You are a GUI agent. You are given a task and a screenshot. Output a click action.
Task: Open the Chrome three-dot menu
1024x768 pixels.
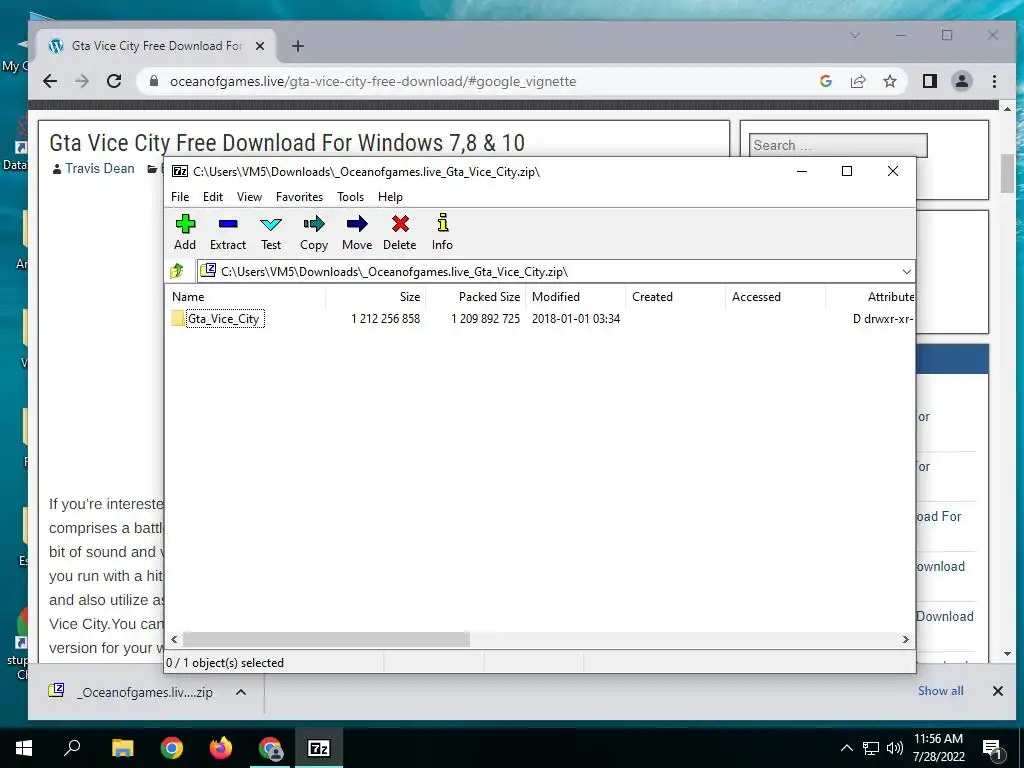(x=994, y=81)
